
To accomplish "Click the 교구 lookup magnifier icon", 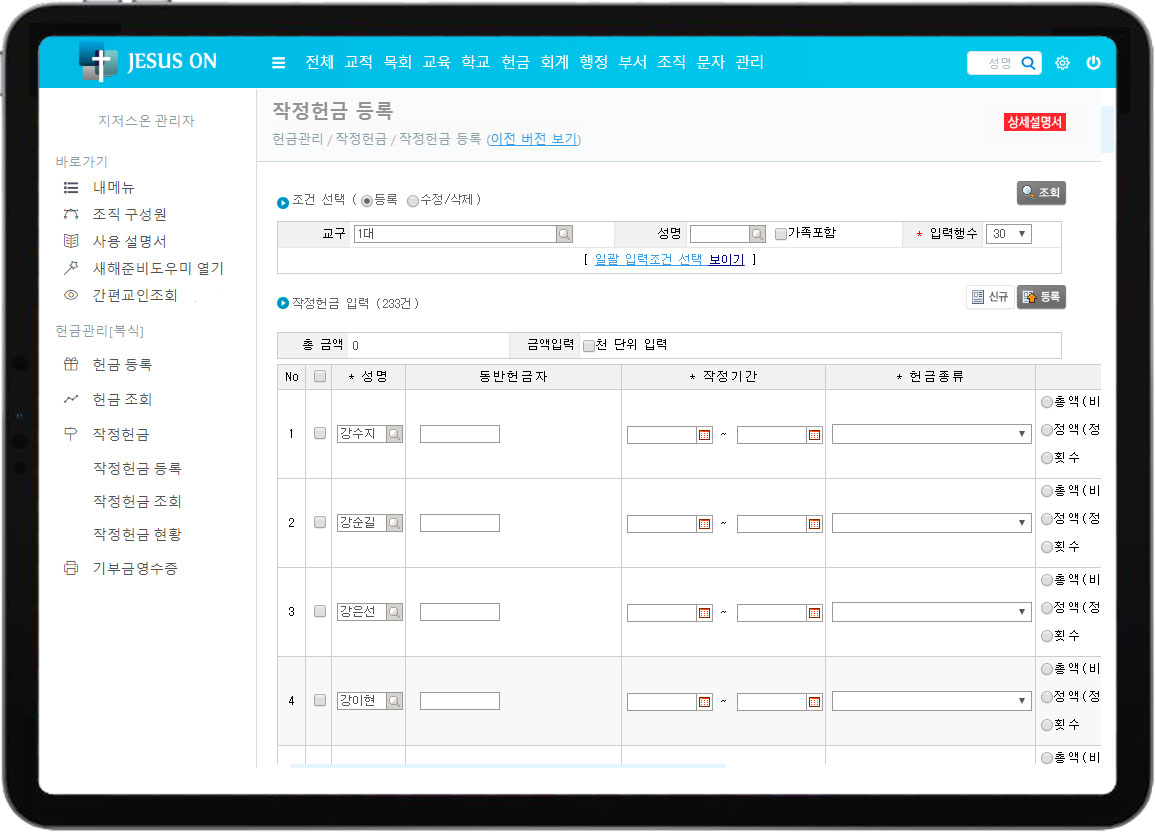I will (x=565, y=234).
